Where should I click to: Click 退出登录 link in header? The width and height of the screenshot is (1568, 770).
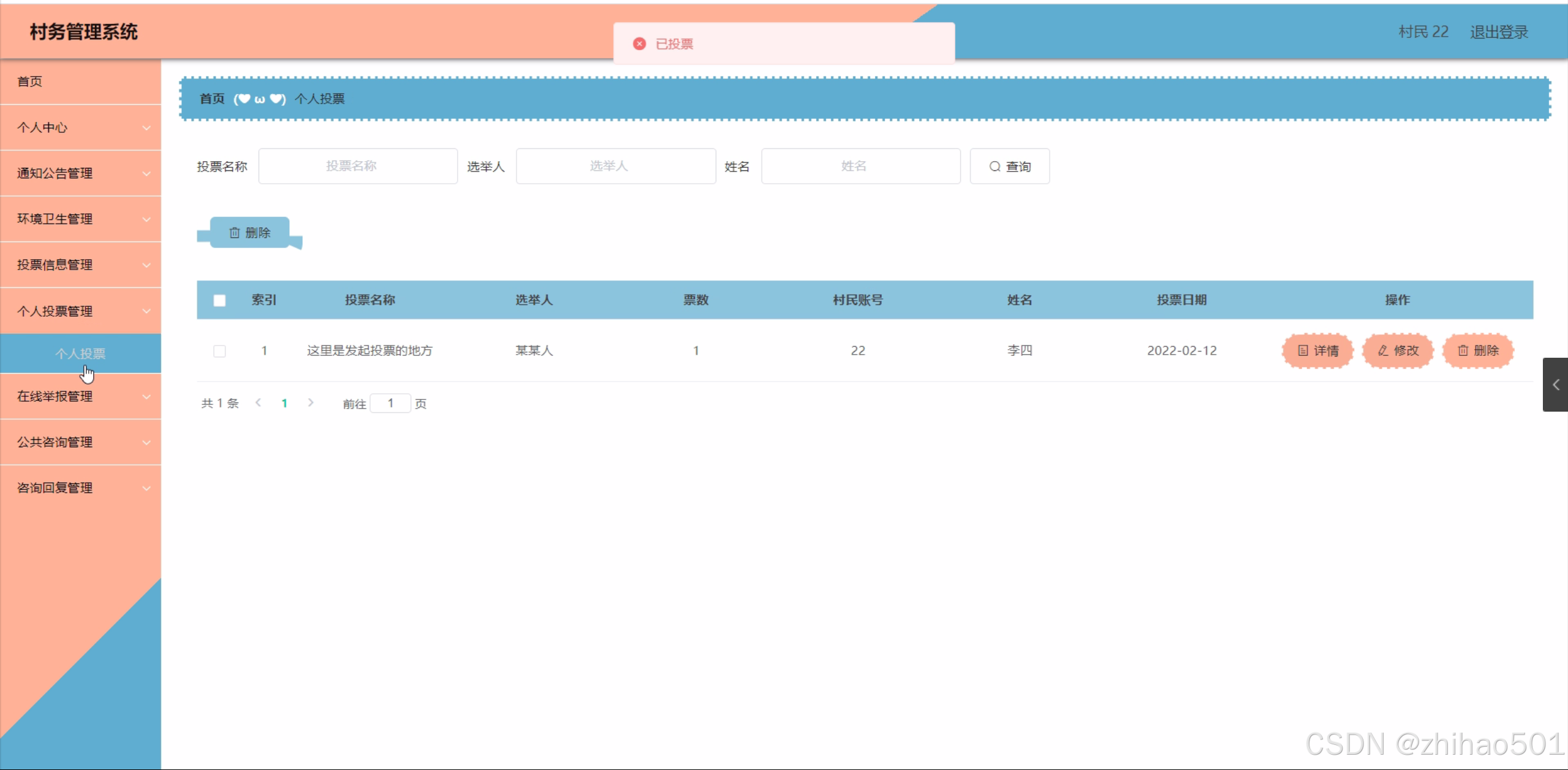1499,32
